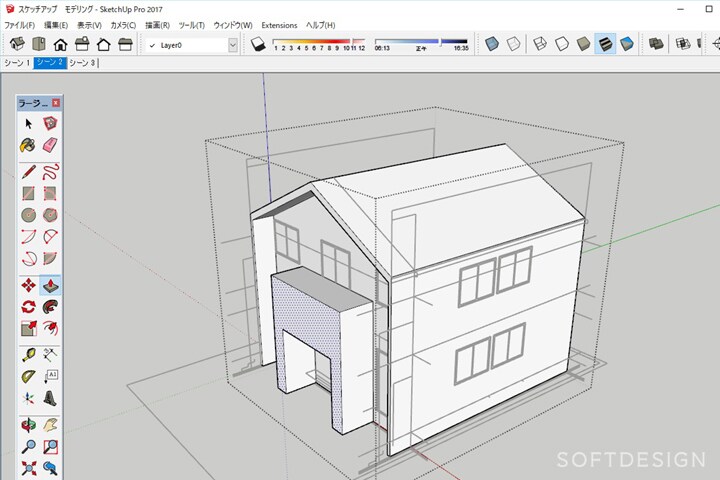Screen dimensions: 720x480
Task: Switch to Right view icon
Action: [82, 44]
